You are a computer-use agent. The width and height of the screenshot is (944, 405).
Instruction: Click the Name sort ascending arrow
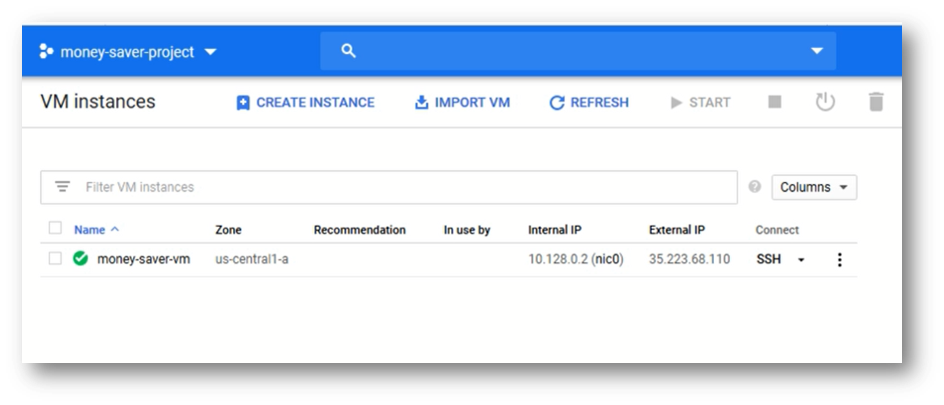point(115,229)
